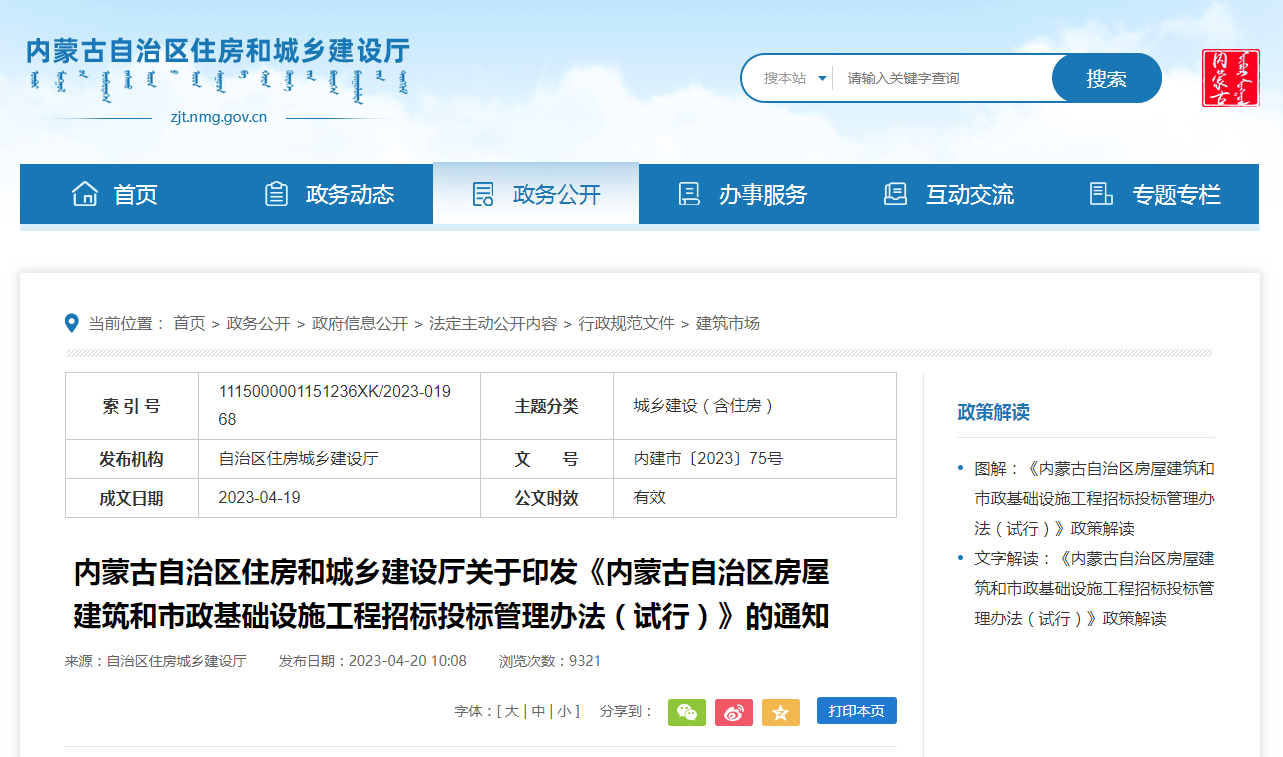This screenshot has height=757, width=1283.
Task: Open the 互动交流 navigation menu
Action: click(949, 194)
